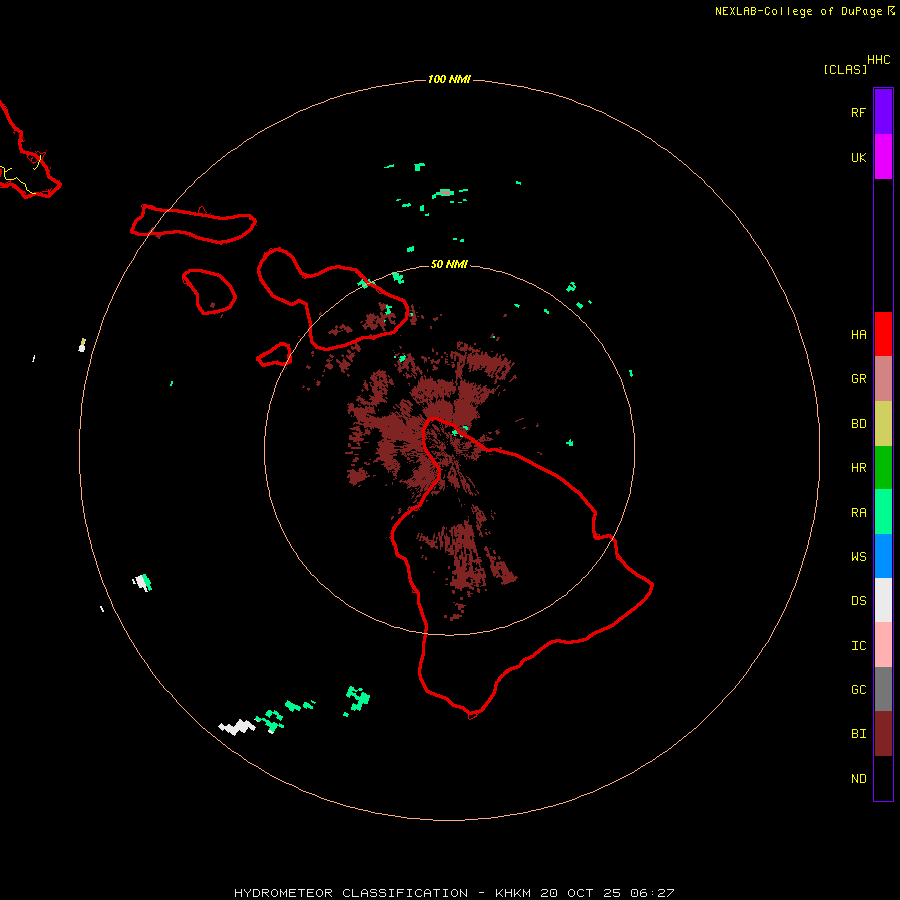Image resolution: width=900 pixels, height=900 pixels.
Task: Pick the RA light green legend swatch
Action: point(883,512)
